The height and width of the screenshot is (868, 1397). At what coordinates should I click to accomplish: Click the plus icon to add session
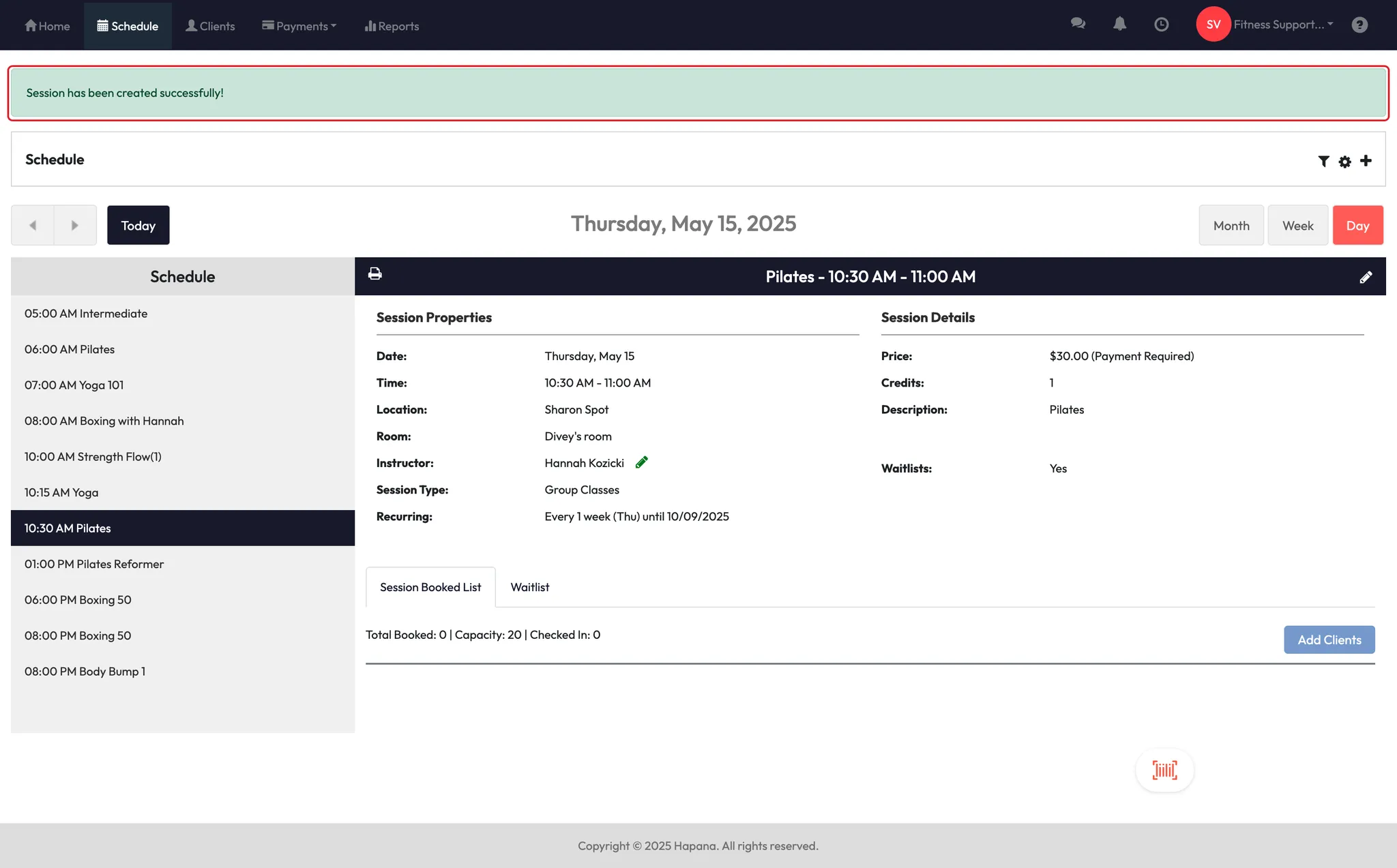coord(1366,161)
